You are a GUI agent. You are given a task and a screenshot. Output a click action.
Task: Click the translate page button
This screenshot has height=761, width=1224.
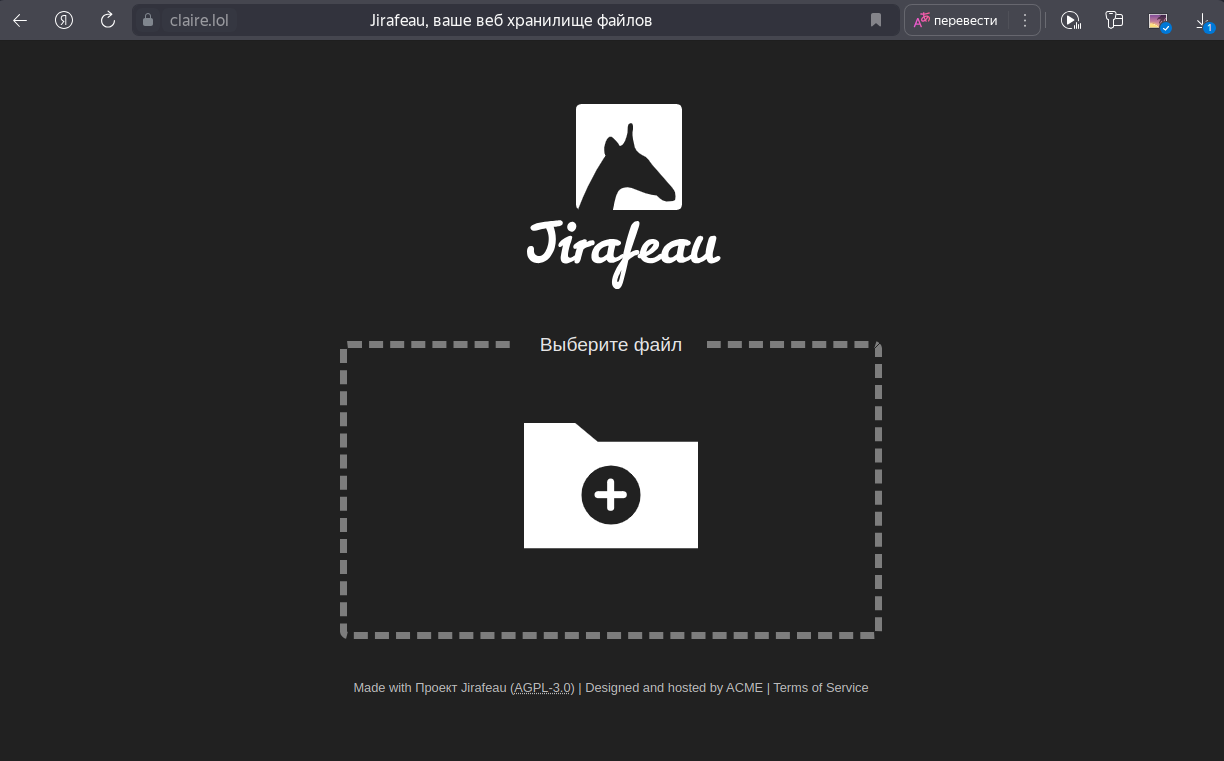(x=956, y=20)
